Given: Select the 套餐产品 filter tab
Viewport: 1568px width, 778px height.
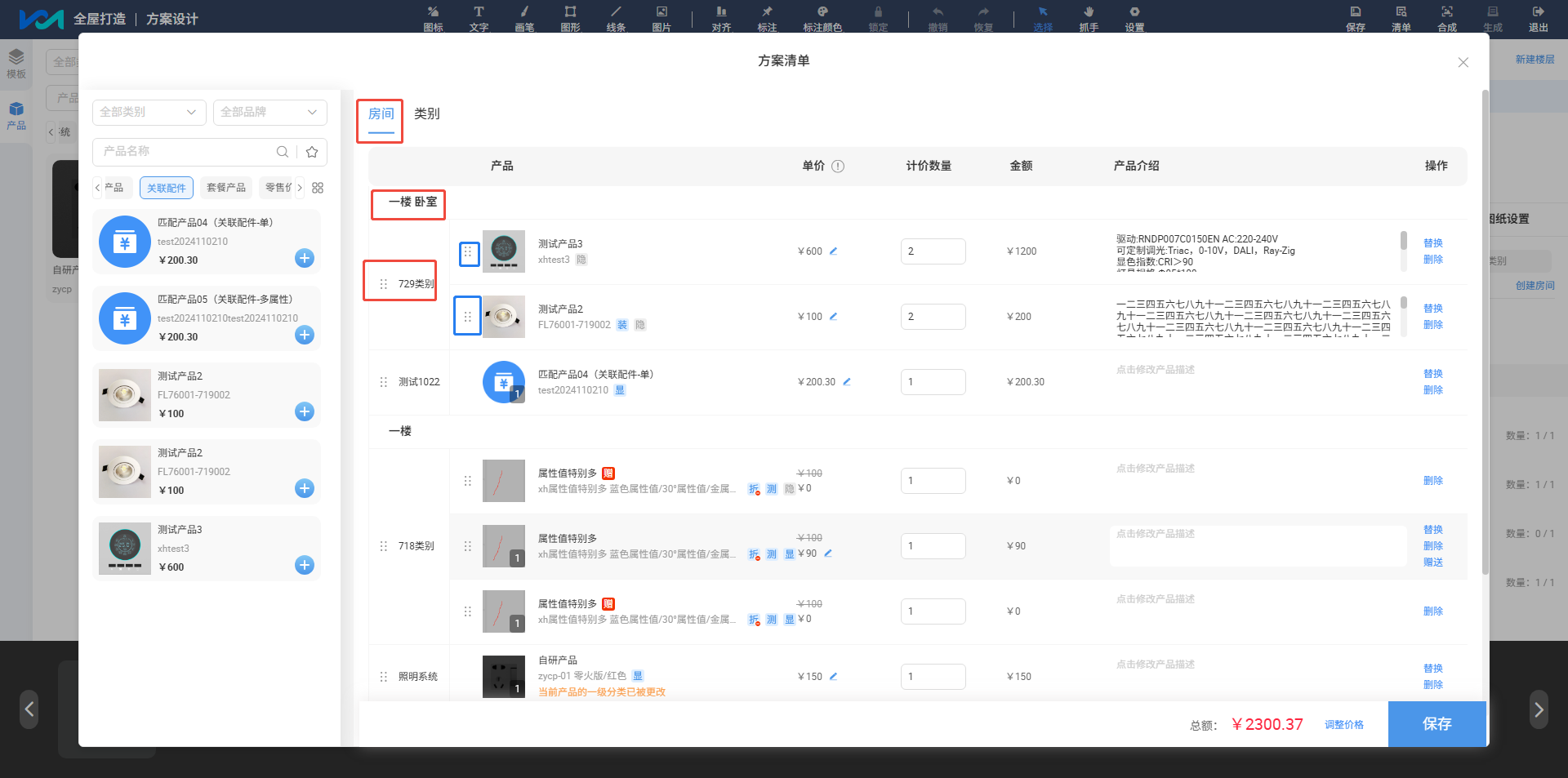Looking at the screenshot, I should [x=226, y=188].
